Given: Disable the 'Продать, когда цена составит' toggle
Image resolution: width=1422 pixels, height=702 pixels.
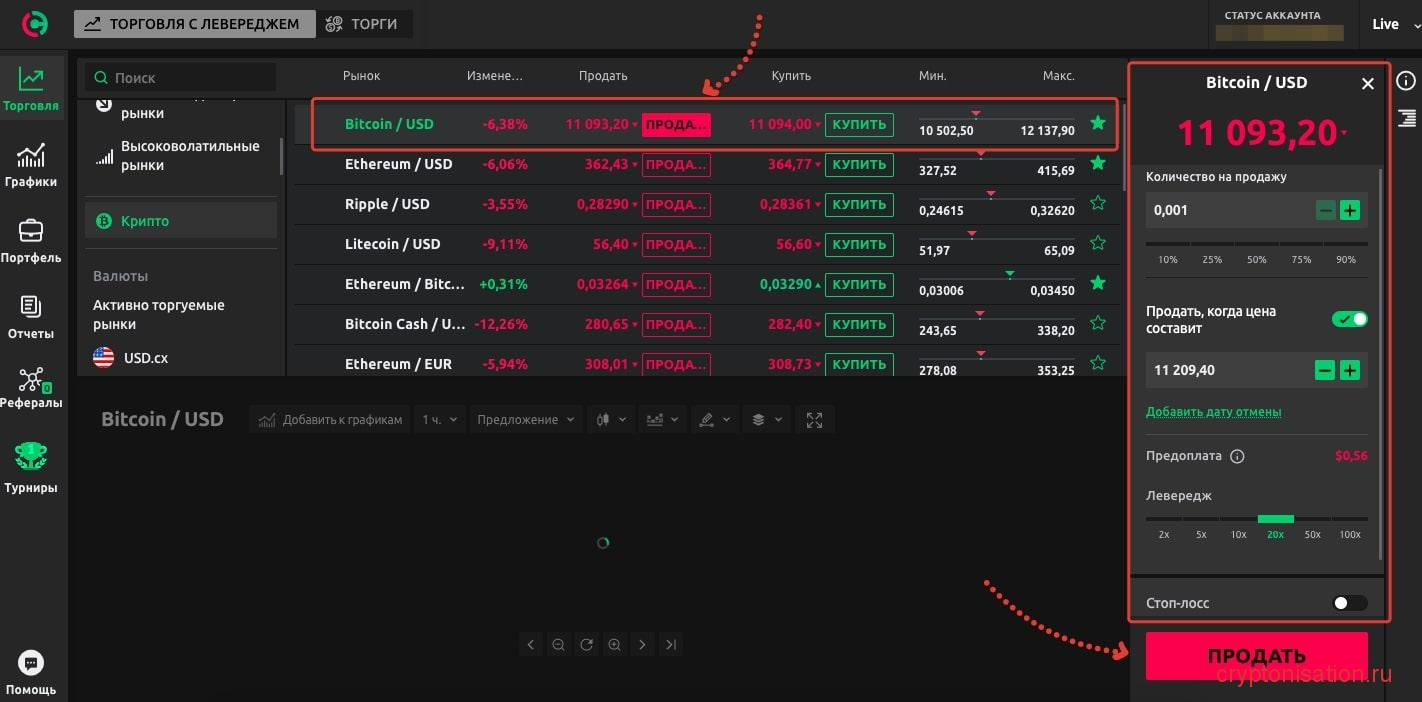Looking at the screenshot, I should [1349, 319].
